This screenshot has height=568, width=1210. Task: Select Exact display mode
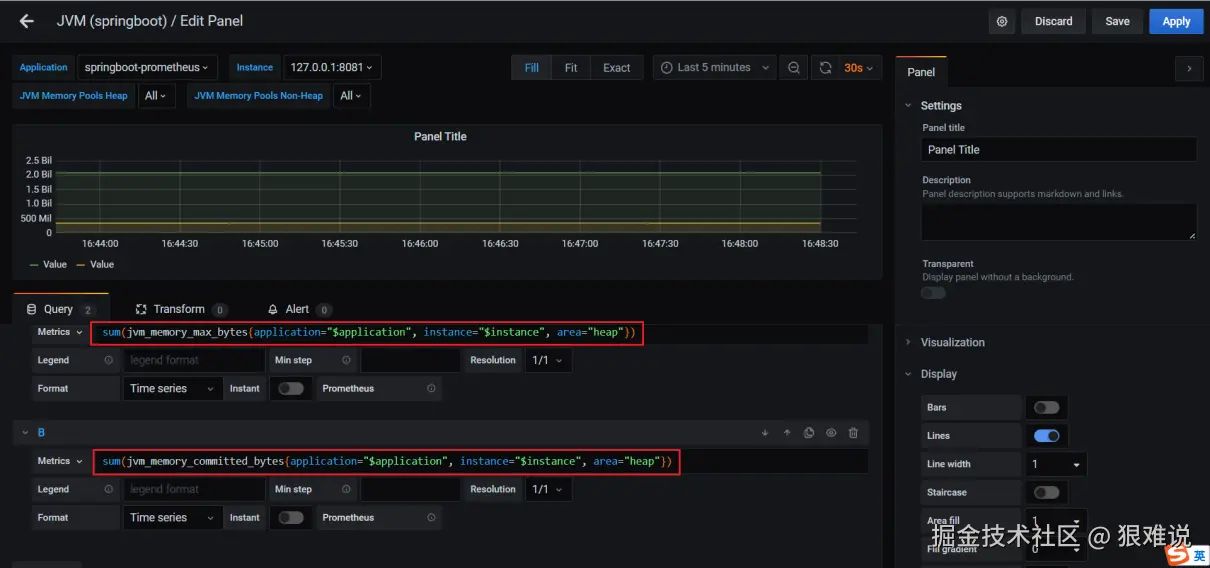(x=617, y=68)
